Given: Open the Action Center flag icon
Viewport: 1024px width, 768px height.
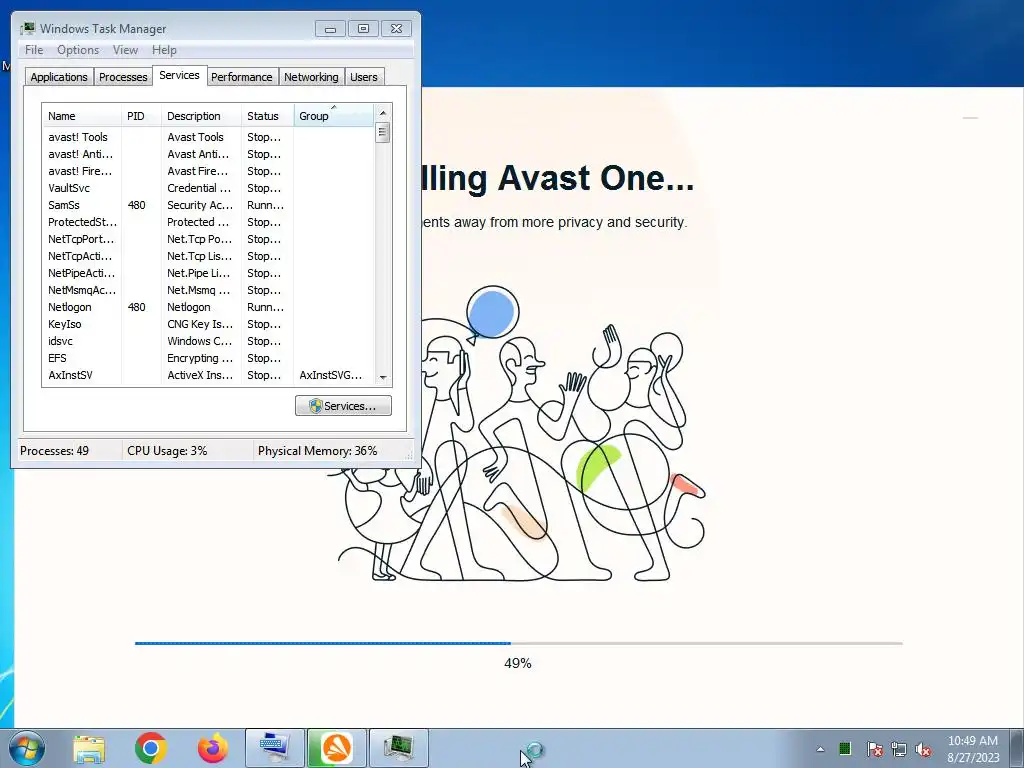Looking at the screenshot, I should 874,749.
